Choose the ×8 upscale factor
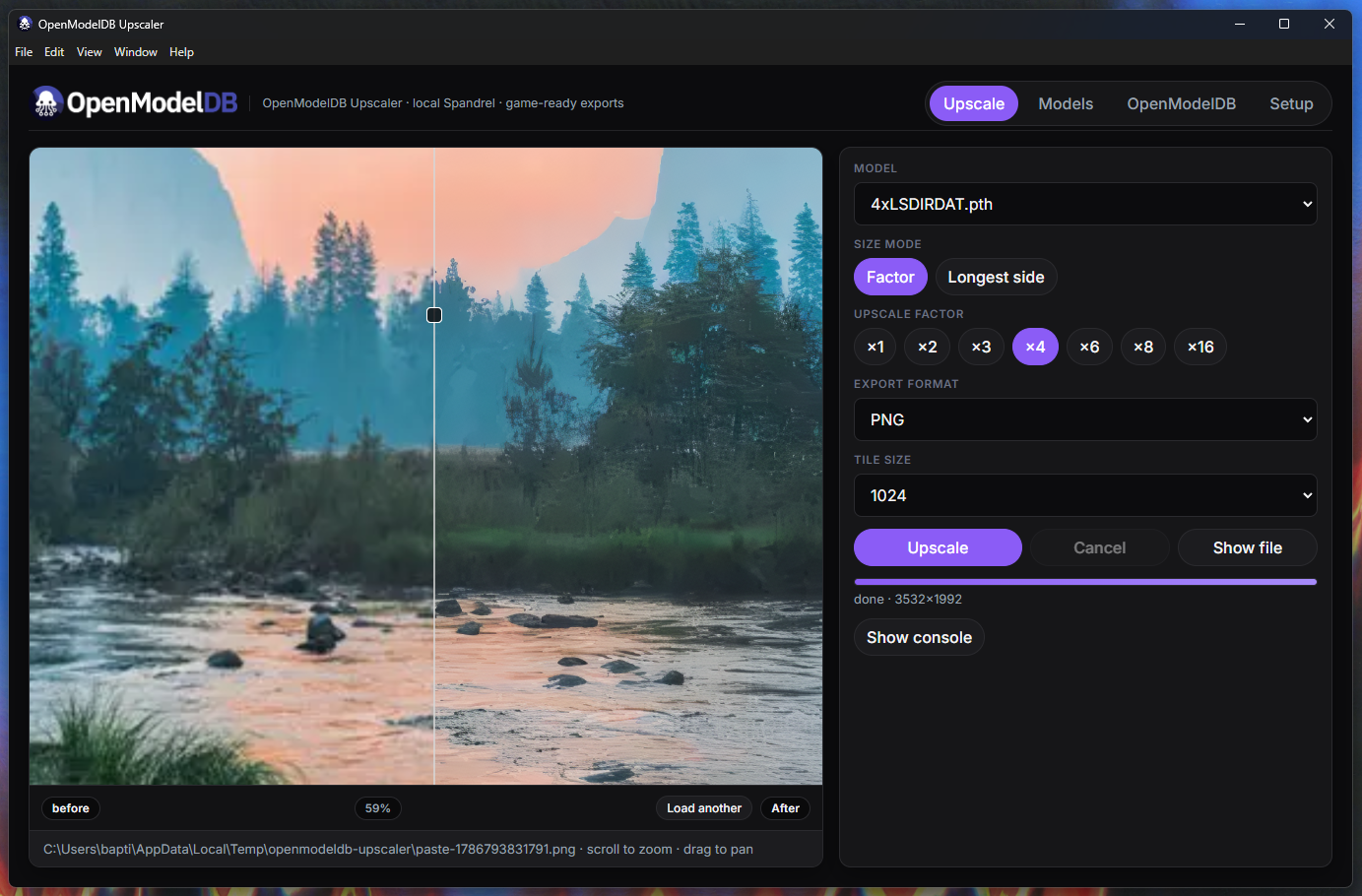Viewport: 1362px width, 896px height. [1143, 347]
